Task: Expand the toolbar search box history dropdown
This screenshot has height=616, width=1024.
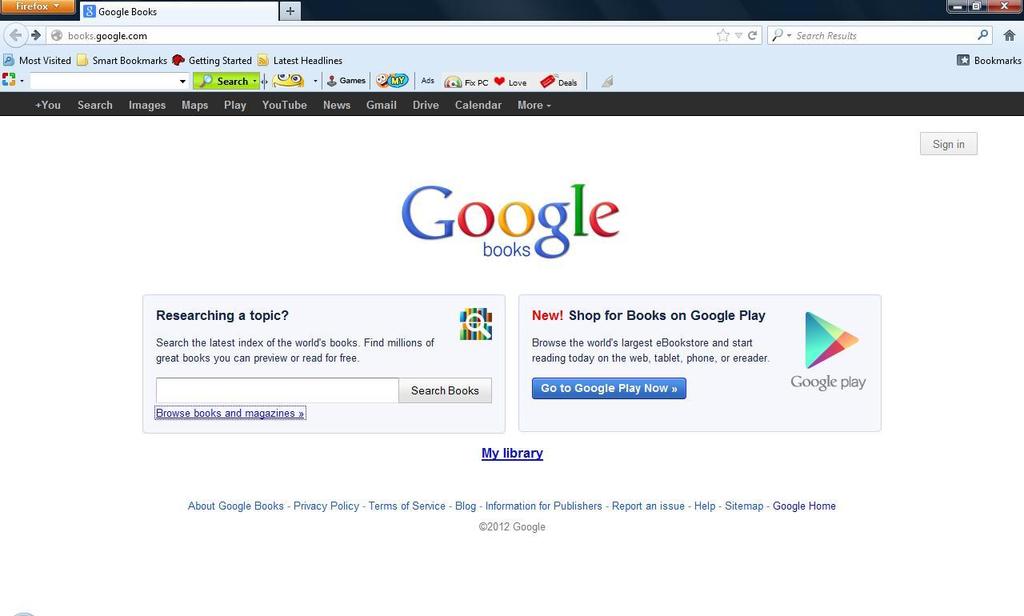Action: pyautogui.click(x=182, y=81)
